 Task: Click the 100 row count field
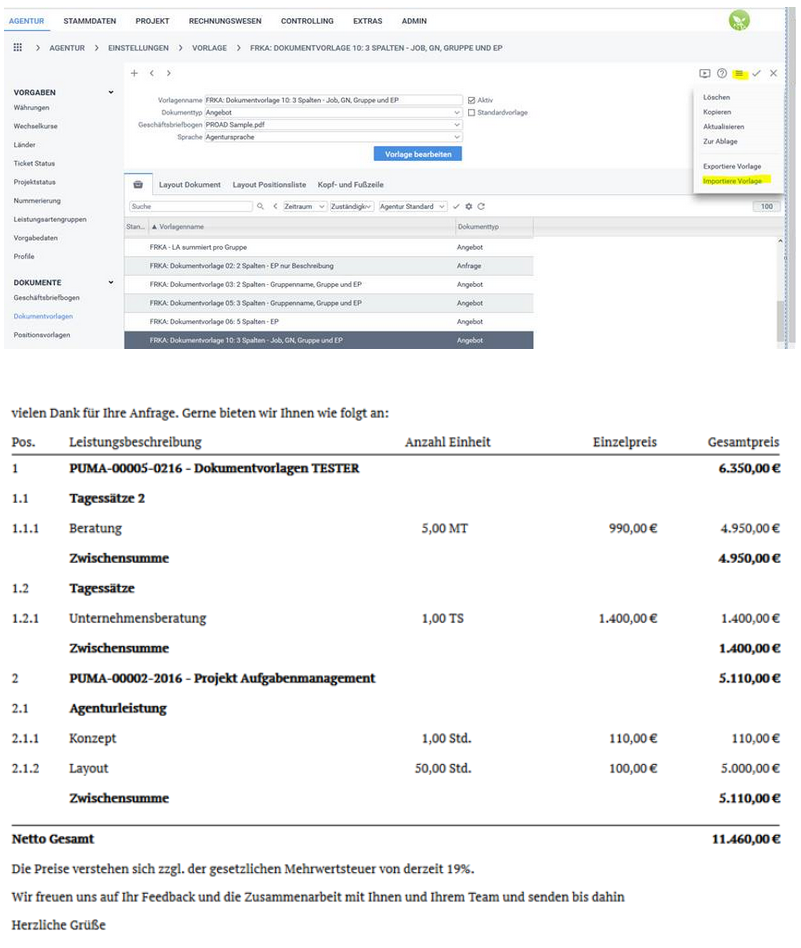click(767, 206)
